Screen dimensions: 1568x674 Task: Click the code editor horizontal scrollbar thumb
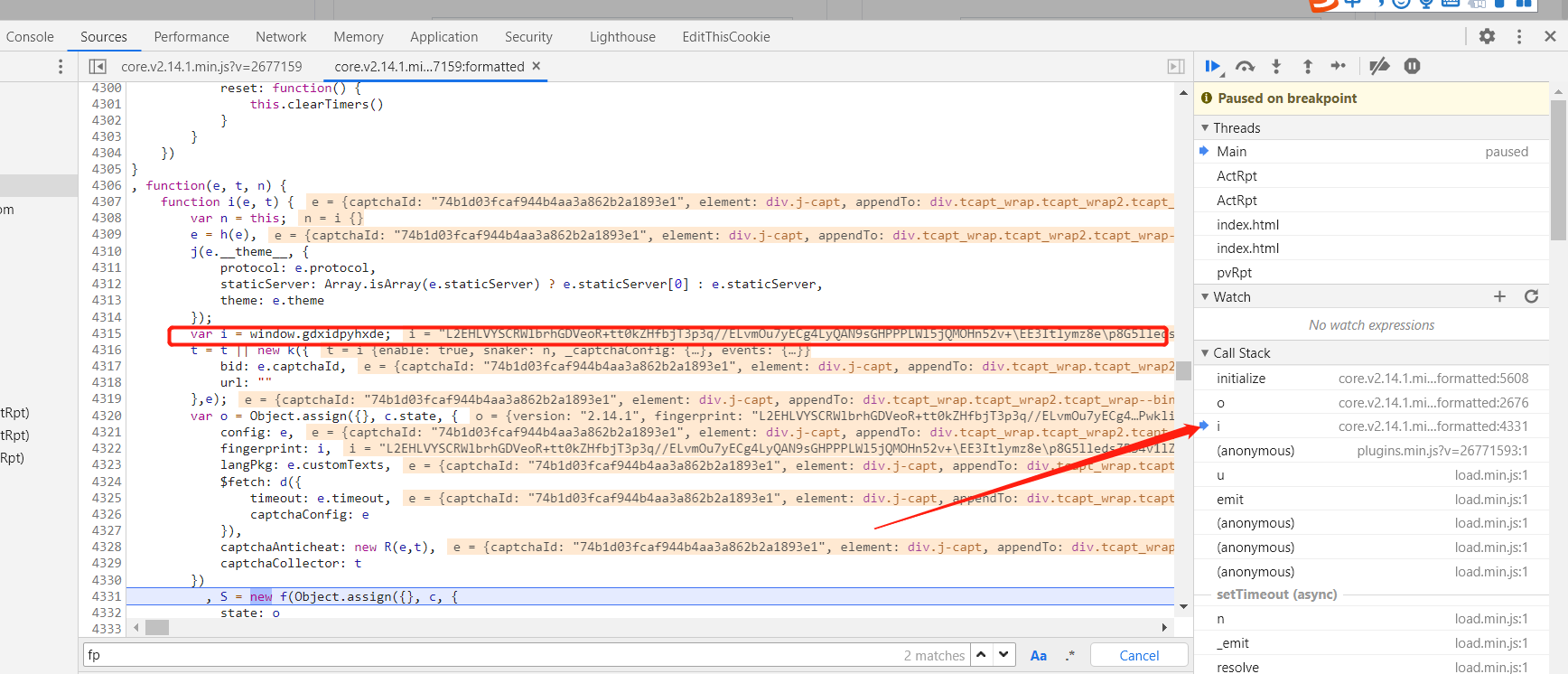pos(157,627)
